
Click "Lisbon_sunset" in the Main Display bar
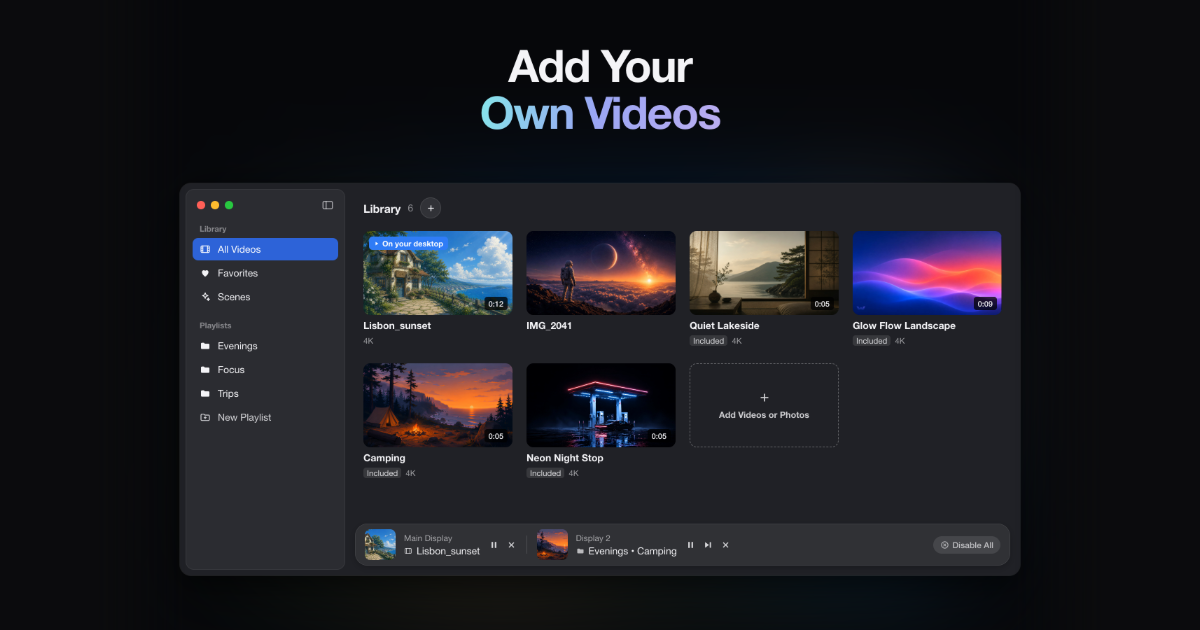(448, 551)
